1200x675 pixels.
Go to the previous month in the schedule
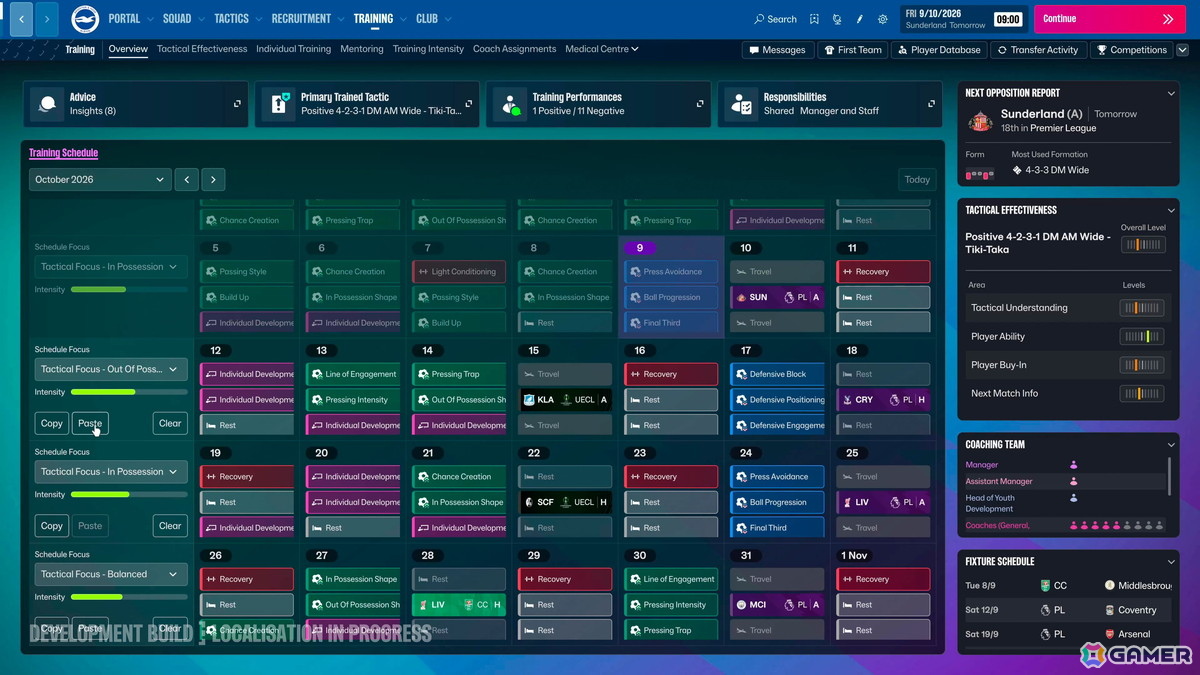pyautogui.click(x=186, y=180)
